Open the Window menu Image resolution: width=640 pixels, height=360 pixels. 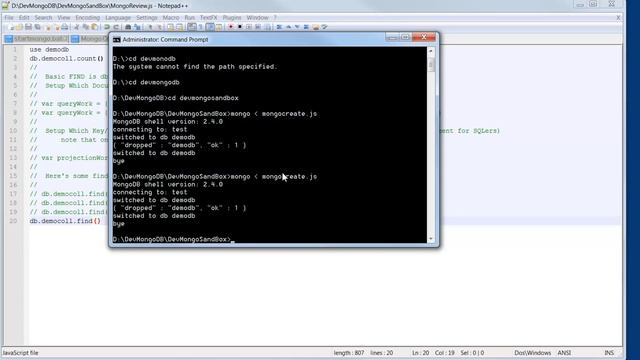coord(258,18)
